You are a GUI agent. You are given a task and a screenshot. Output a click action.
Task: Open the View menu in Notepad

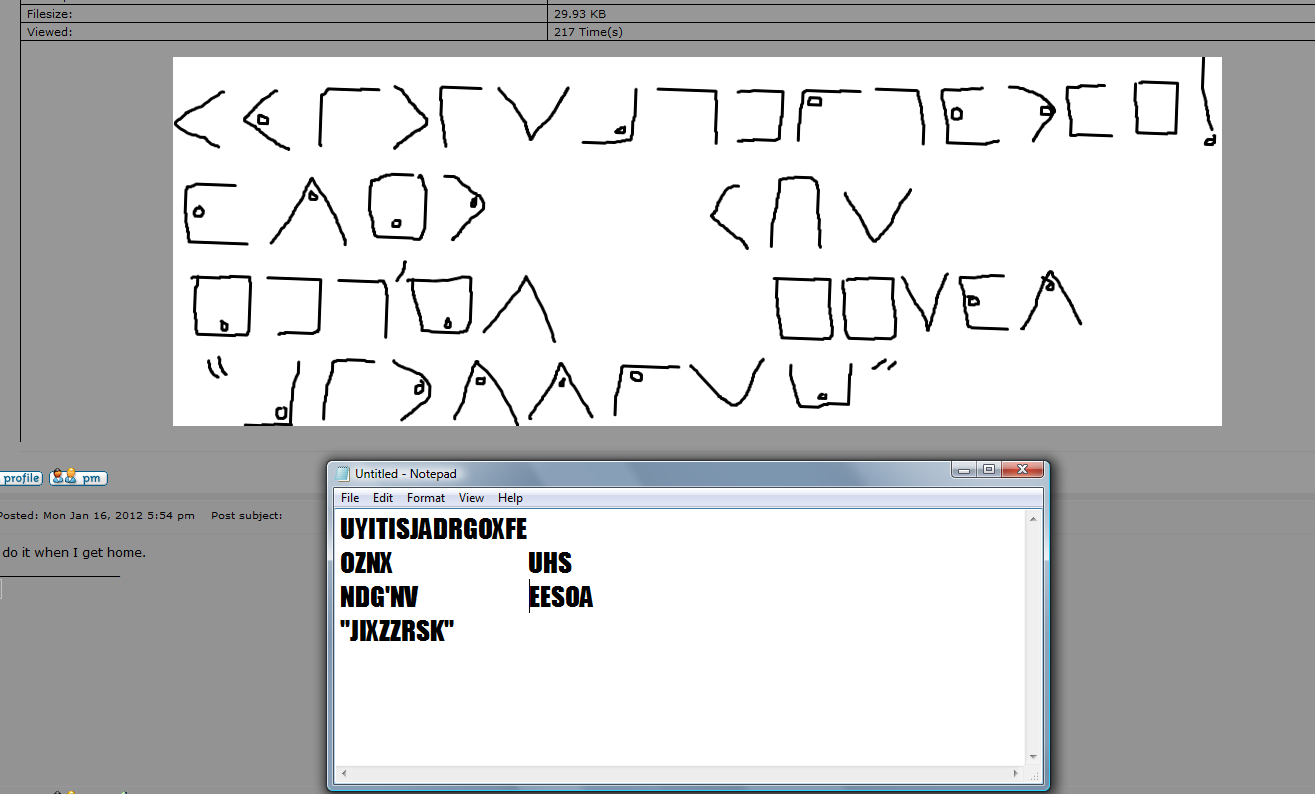[x=471, y=497]
